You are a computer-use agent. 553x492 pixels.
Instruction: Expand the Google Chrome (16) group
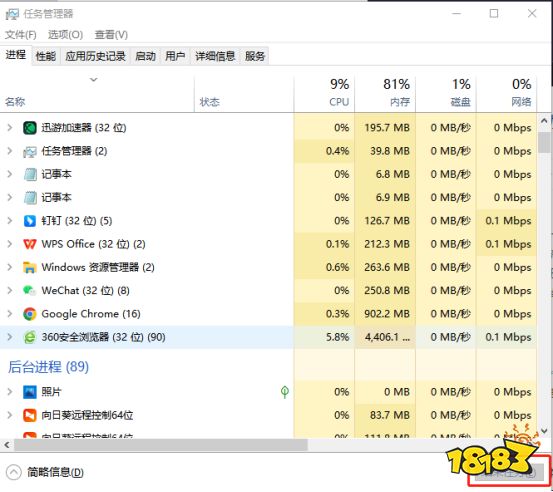pyautogui.click(x=10, y=314)
